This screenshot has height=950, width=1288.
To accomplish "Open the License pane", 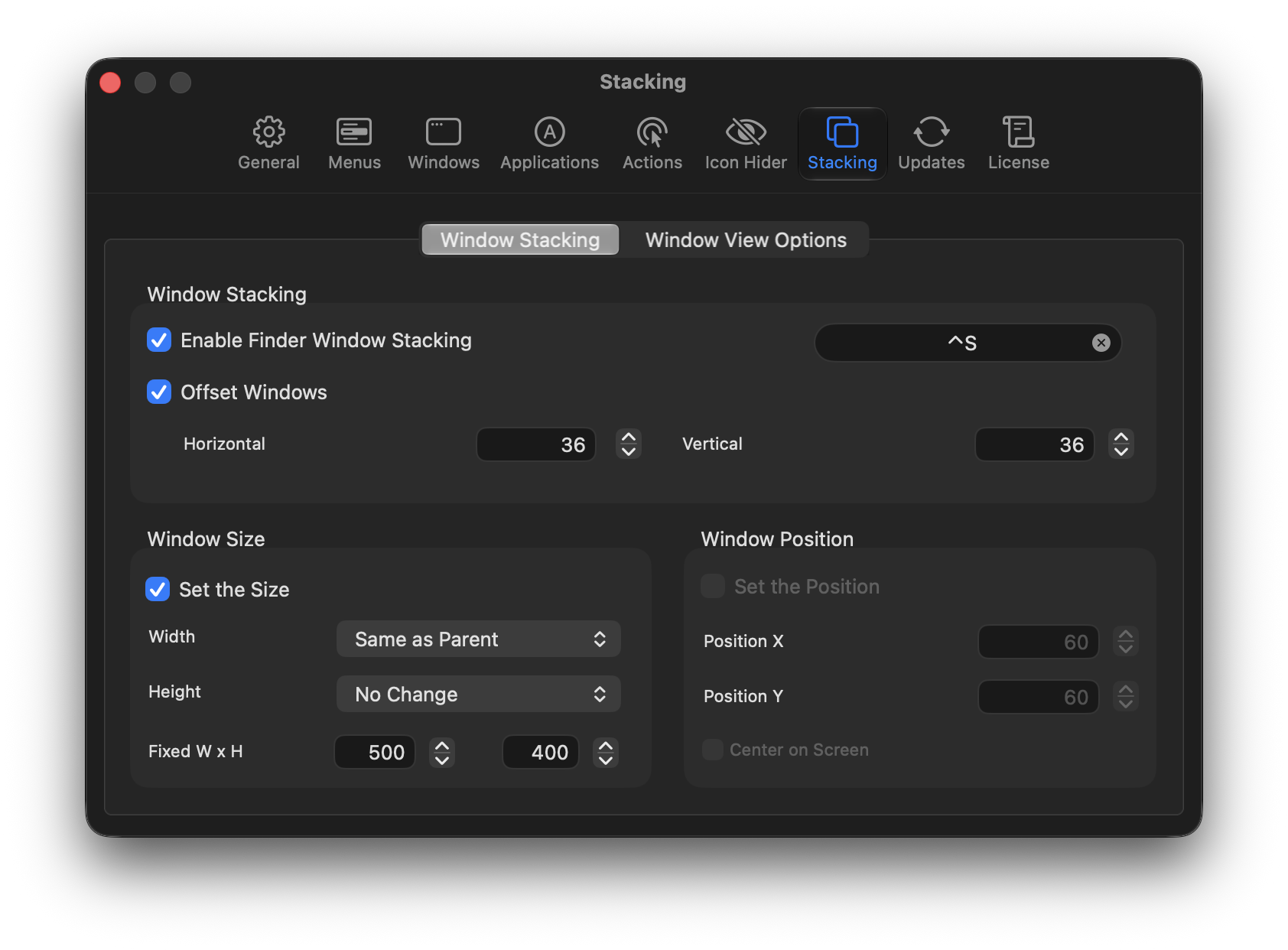I will click(1018, 143).
